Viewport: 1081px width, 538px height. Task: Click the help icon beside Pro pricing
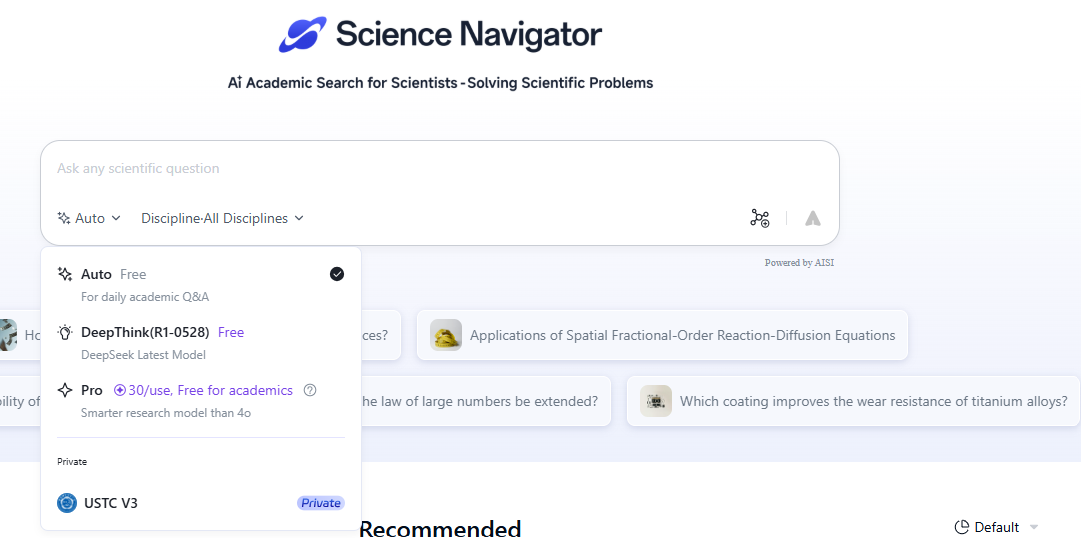310,390
